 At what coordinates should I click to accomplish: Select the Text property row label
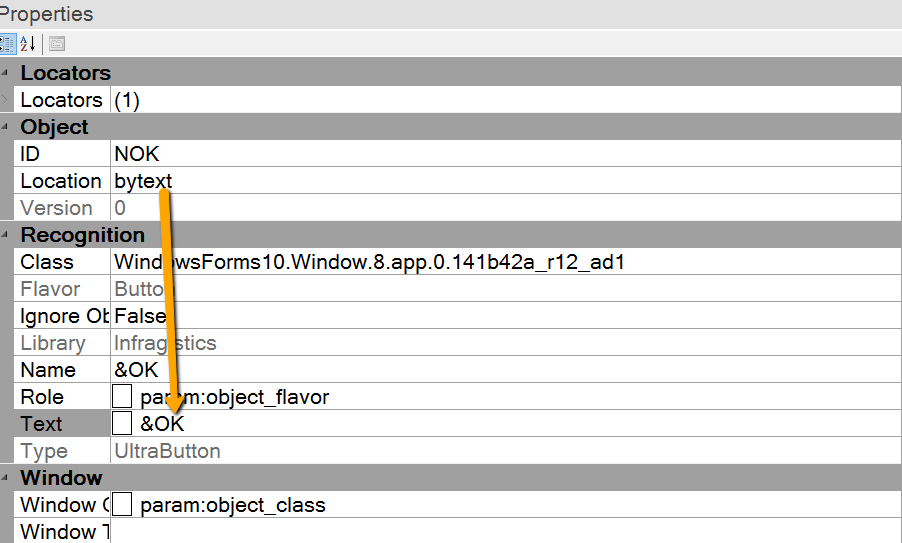point(42,424)
